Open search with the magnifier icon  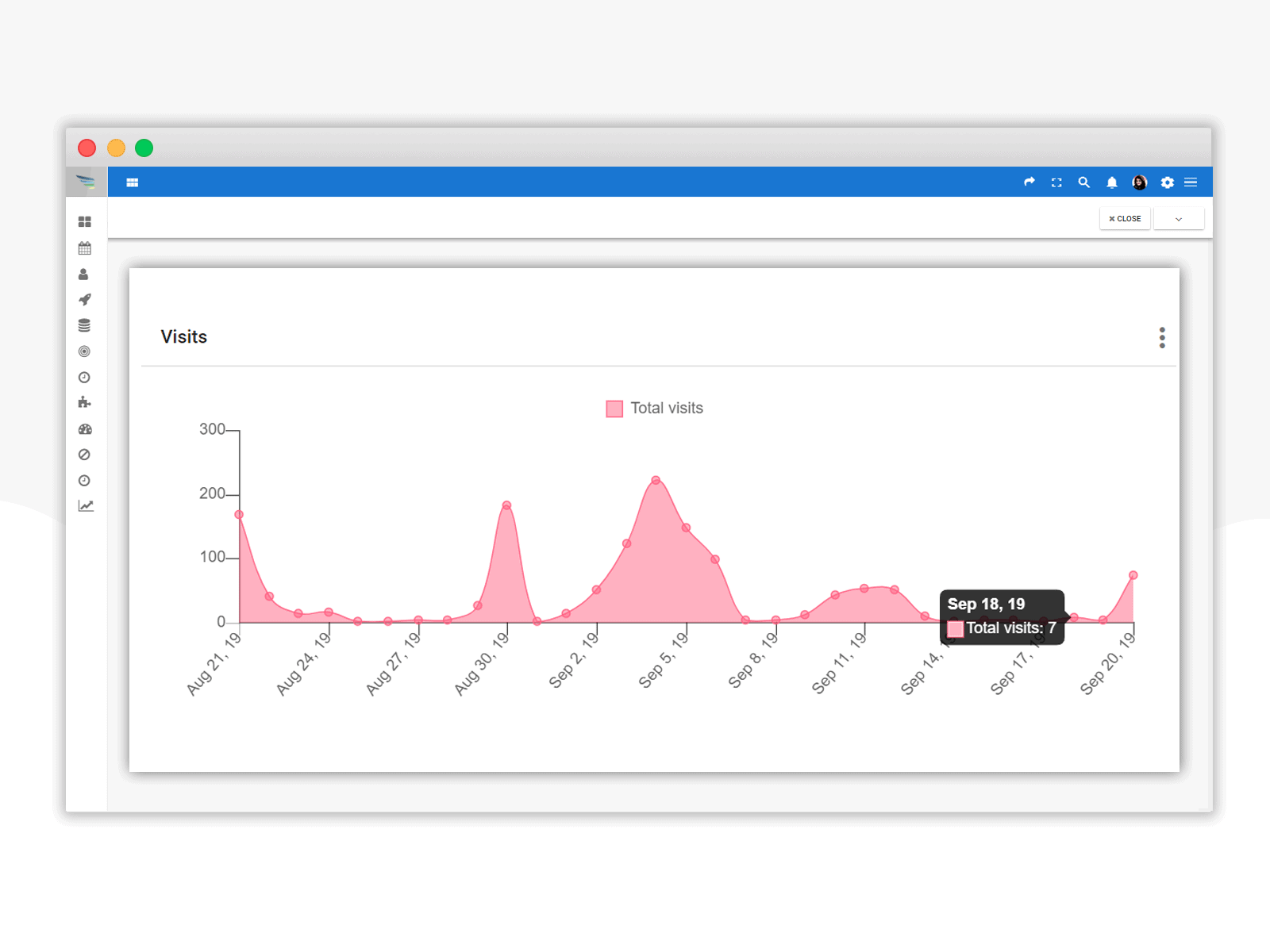tap(1083, 182)
